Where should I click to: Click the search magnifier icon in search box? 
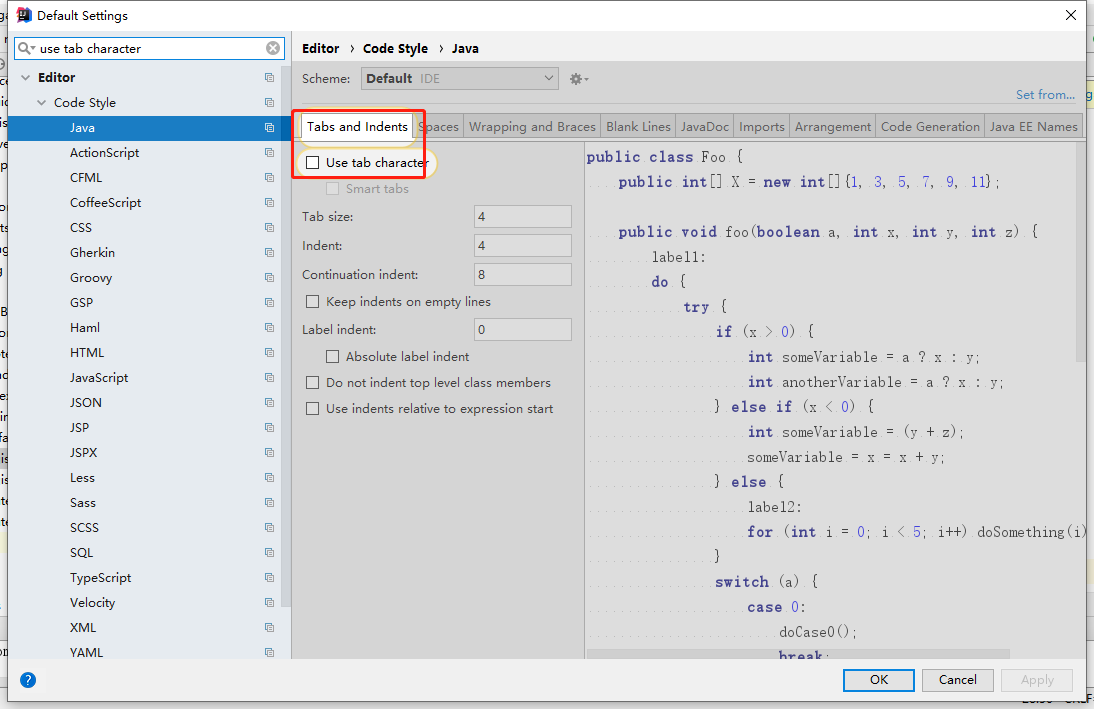(25, 48)
